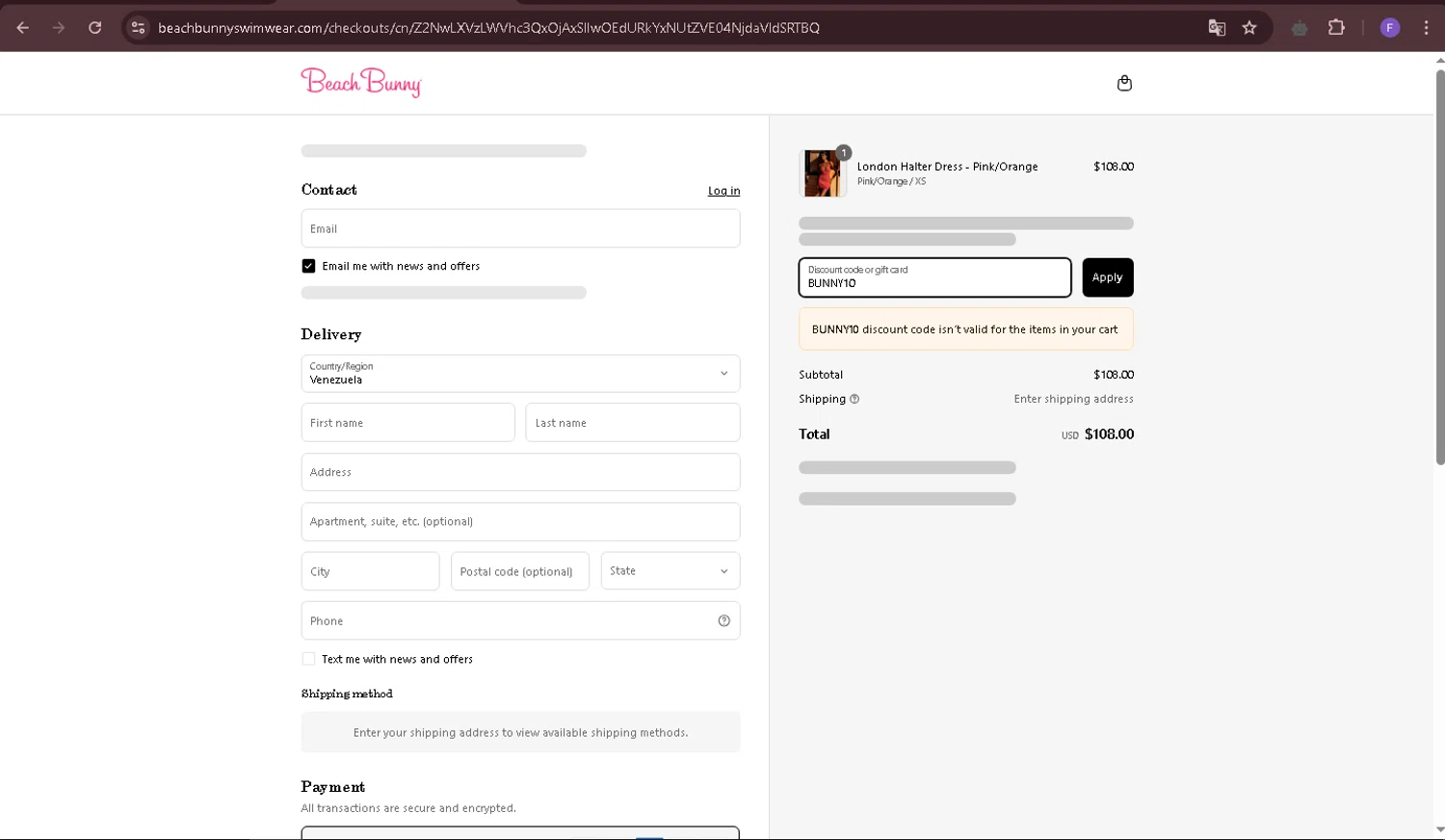Open the purple F profile avatar
1445x840 pixels.
[x=1389, y=28]
